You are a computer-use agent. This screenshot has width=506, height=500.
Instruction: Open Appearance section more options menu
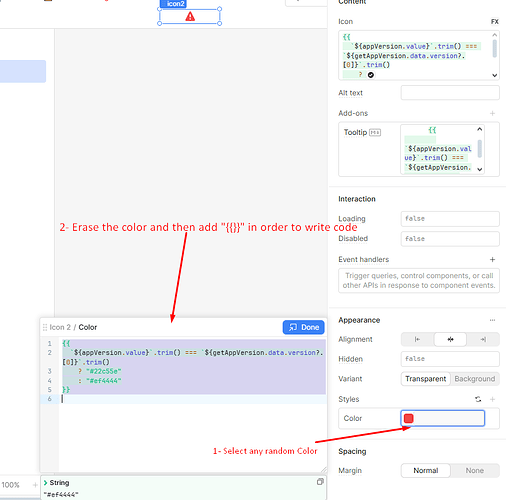(492, 320)
